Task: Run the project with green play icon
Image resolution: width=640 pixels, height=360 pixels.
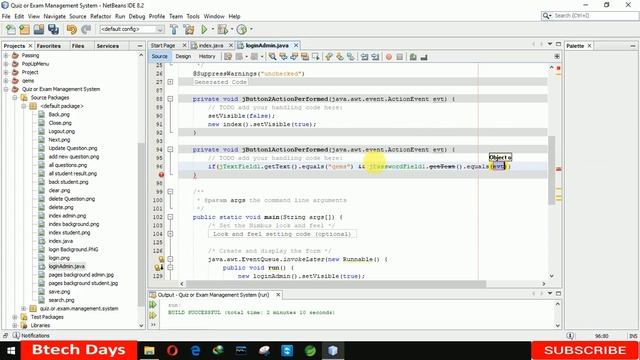Action: (204, 29)
